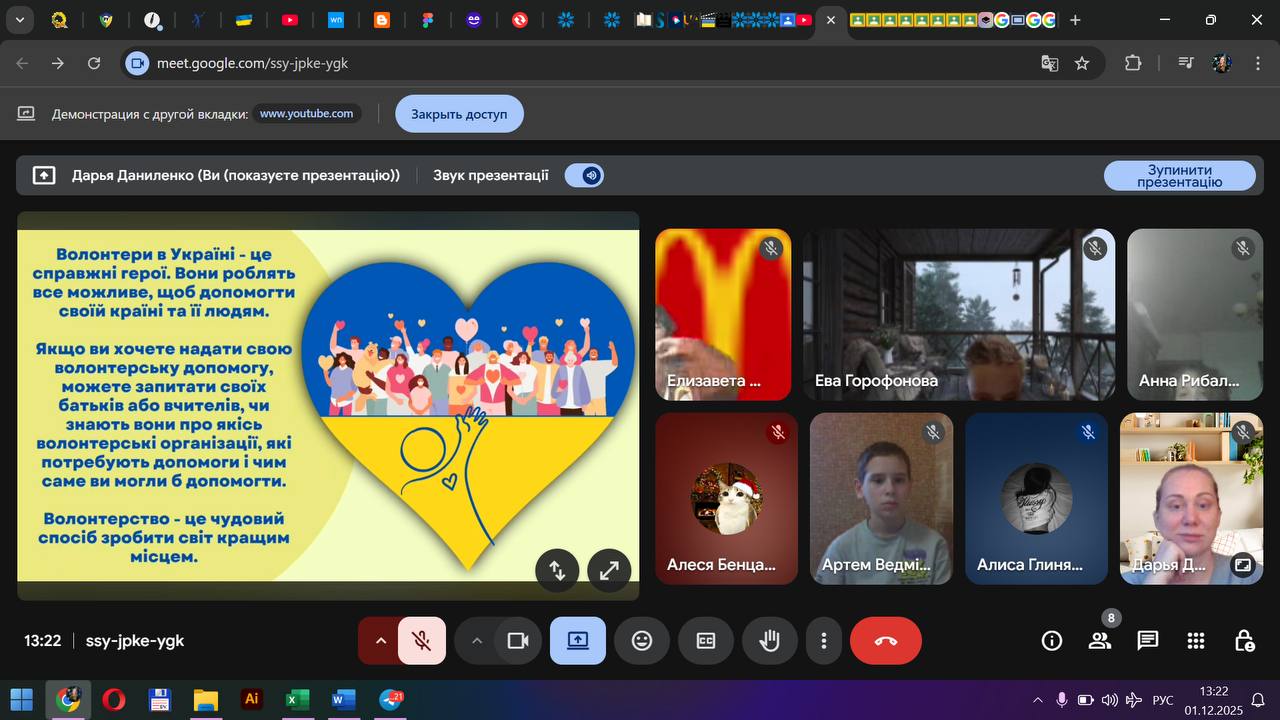1280x720 pixels.
Task: Open the emoji reactions panel
Action: [642, 641]
